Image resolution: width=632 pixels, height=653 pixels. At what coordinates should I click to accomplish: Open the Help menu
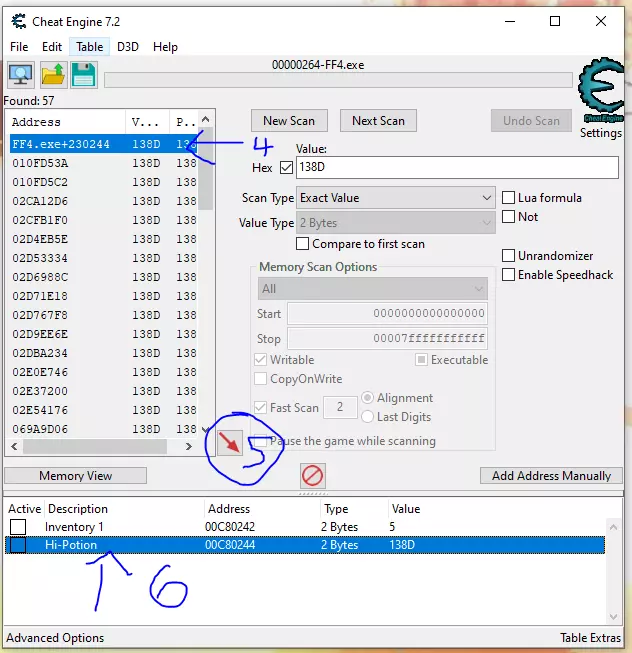tap(165, 47)
